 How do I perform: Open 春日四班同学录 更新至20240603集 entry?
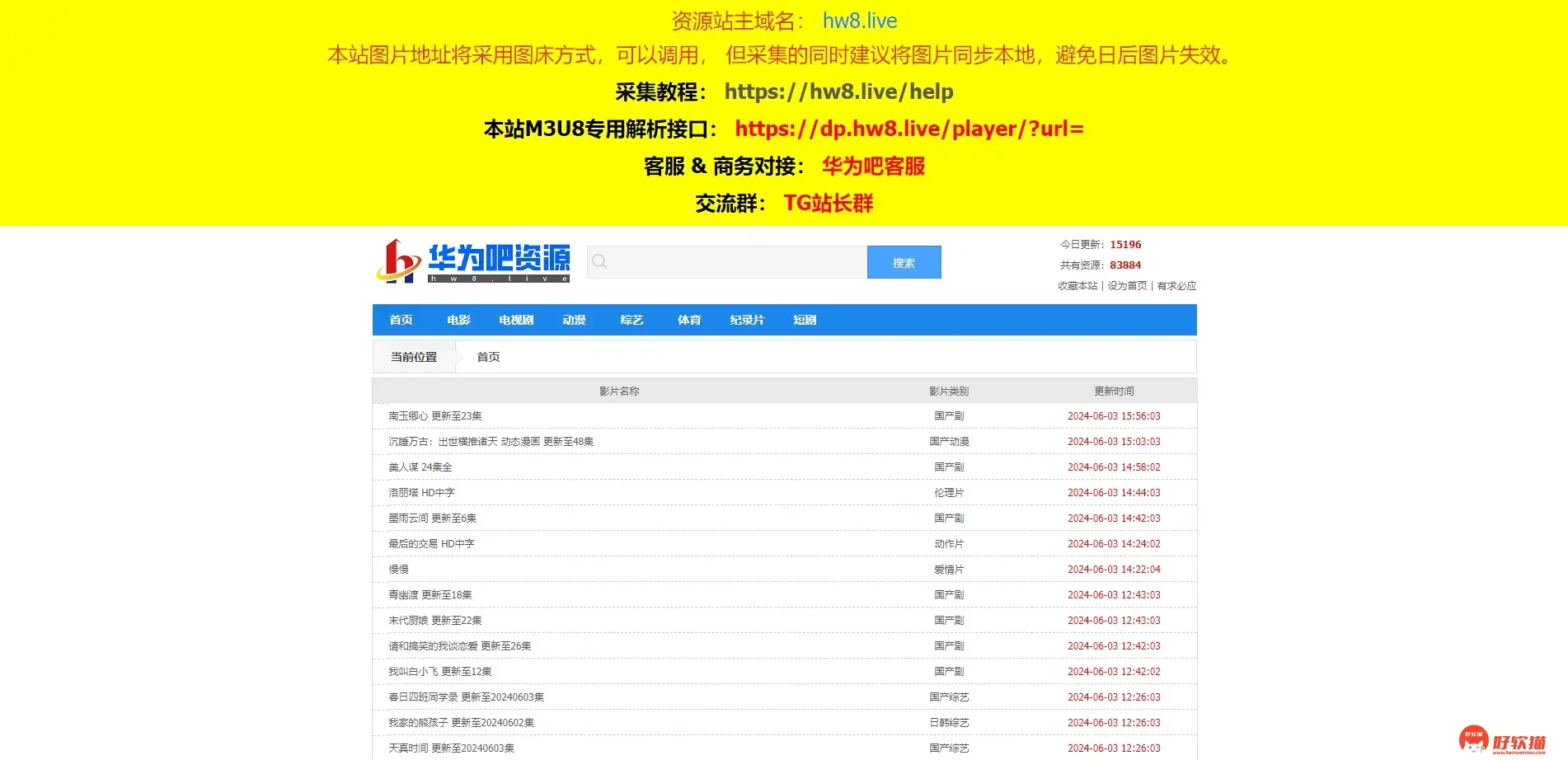pyautogui.click(x=467, y=697)
